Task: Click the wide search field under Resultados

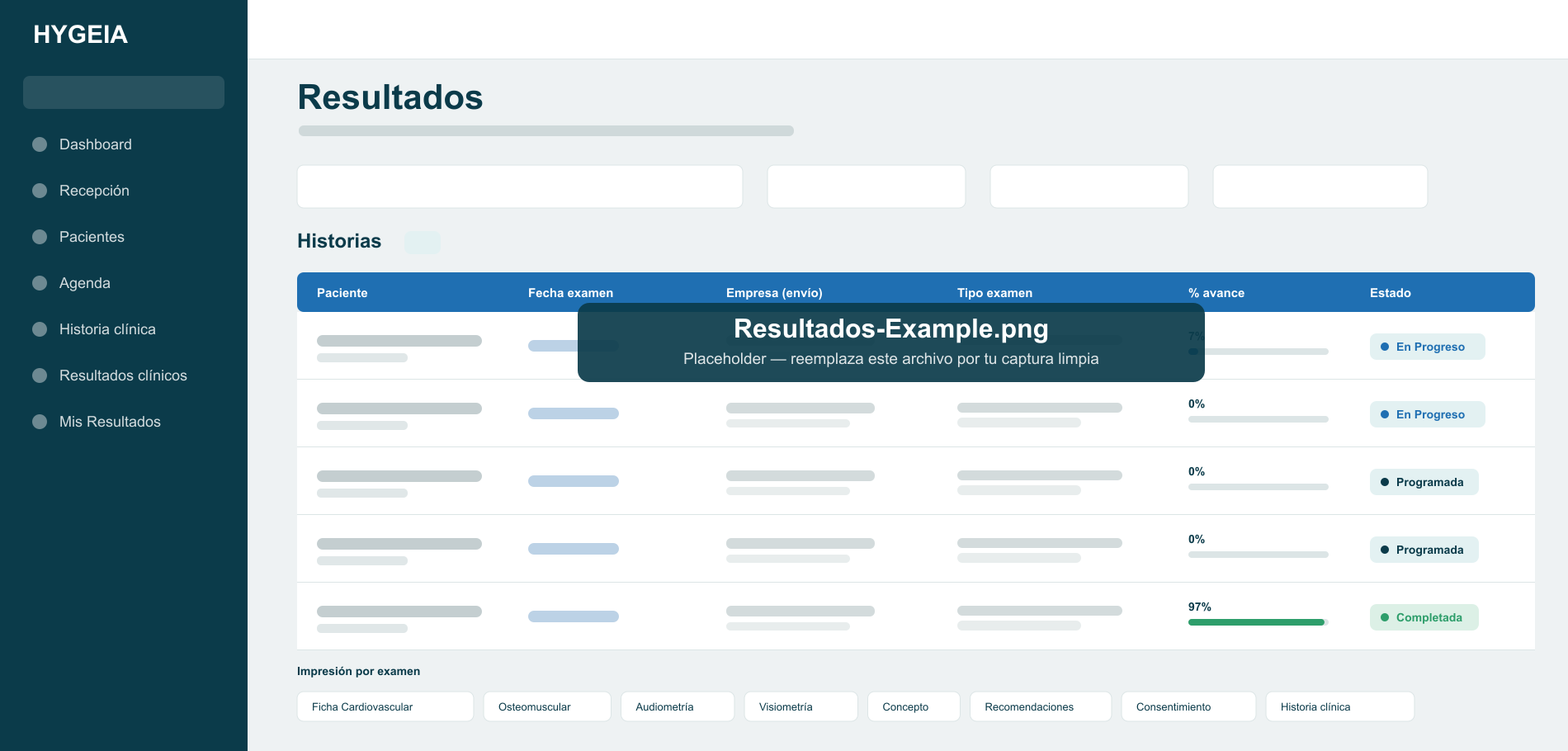Action: pyautogui.click(x=520, y=187)
